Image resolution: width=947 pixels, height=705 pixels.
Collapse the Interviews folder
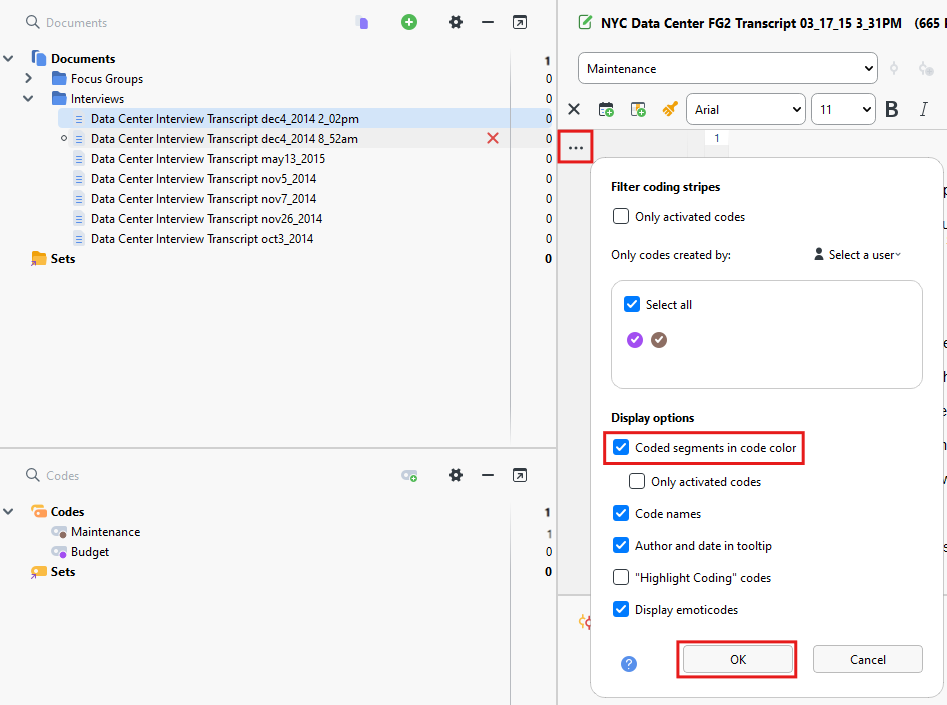tap(28, 98)
